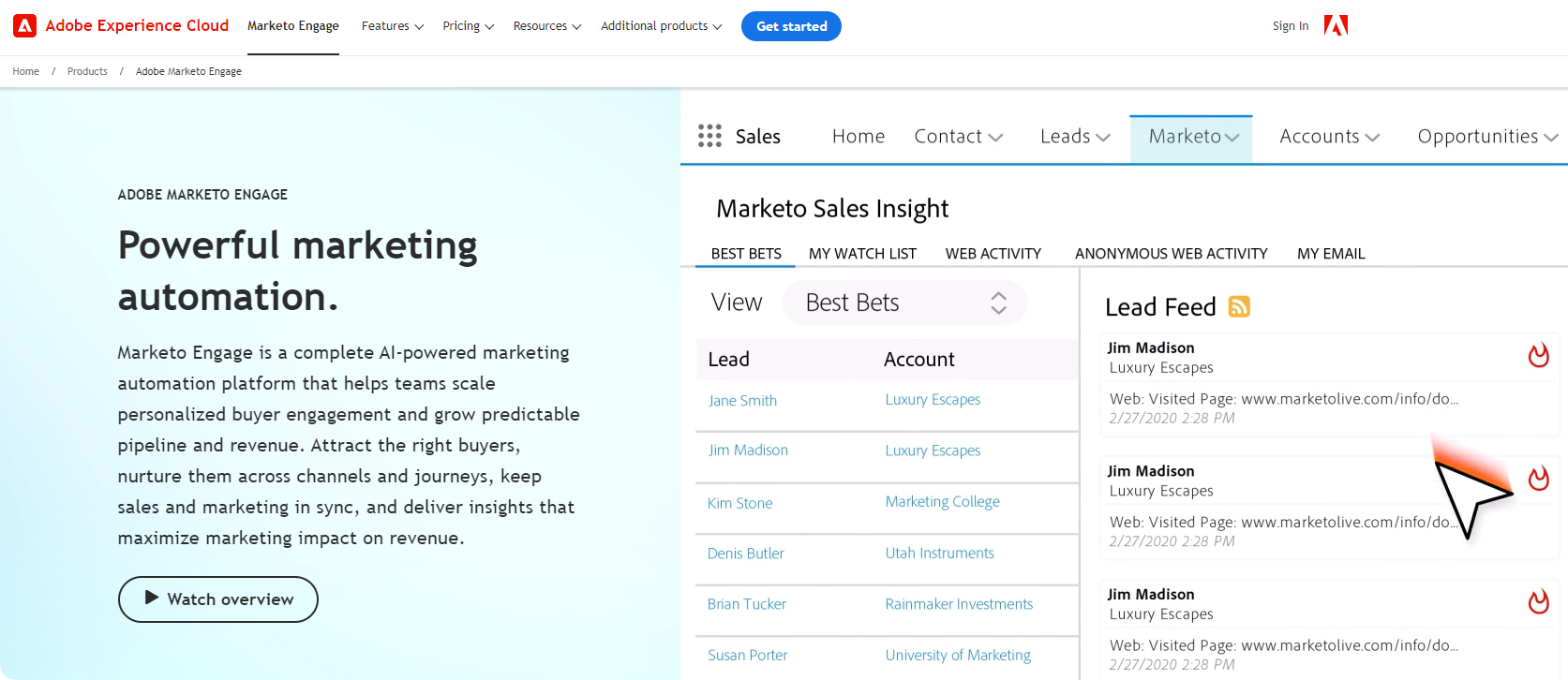Open Rainmaker Investments account link
The width and height of the screenshot is (1568, 680).
pyautogui.click(x=959, y=604)
